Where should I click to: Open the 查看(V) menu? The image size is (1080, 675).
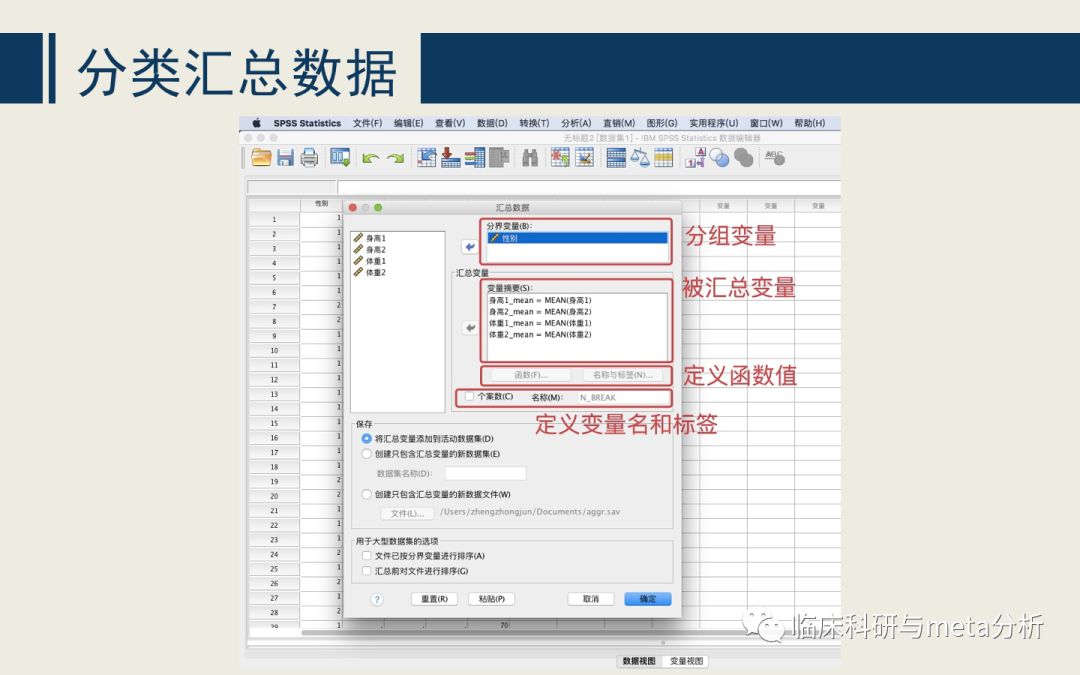click(450, 123)
